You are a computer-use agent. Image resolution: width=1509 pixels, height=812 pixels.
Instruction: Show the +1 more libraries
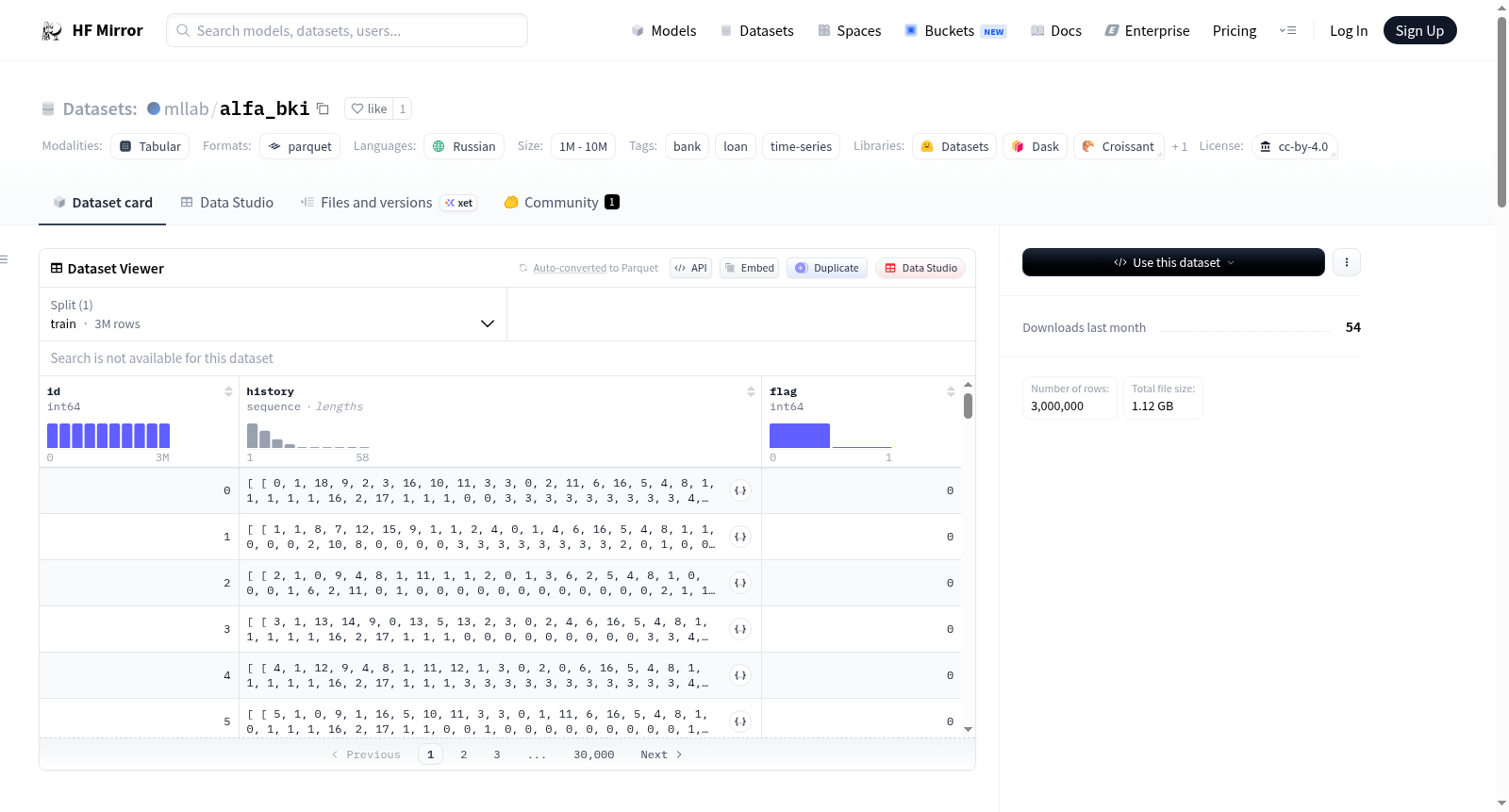(1179, 146)
